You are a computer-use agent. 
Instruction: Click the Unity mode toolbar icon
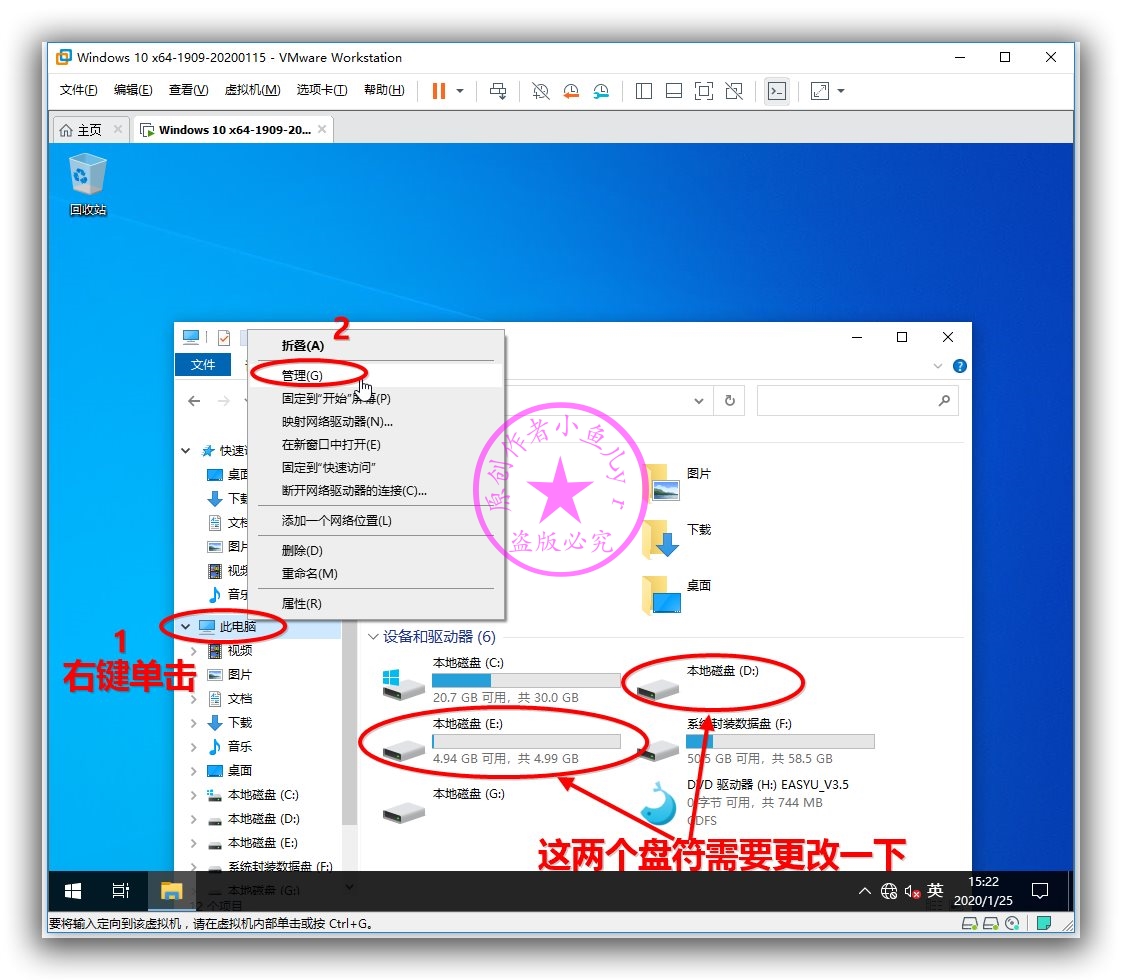tap(734, 91)
